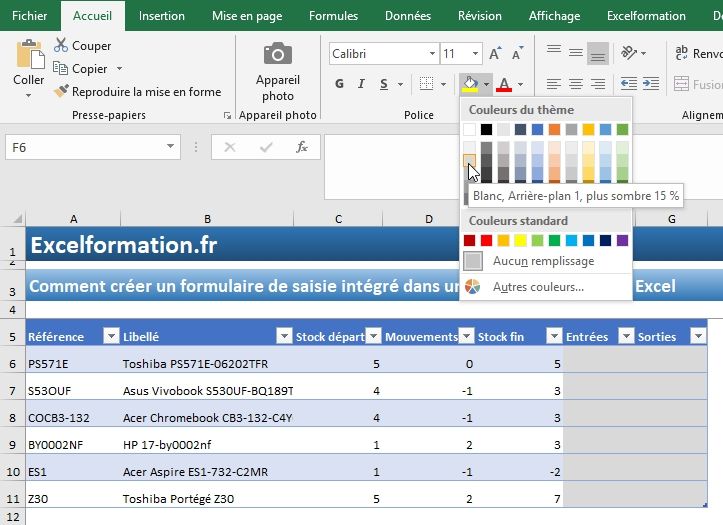This screenshot has width=723, height=525.
Task: Align text to bottom of cell
Action: point(598,53)
